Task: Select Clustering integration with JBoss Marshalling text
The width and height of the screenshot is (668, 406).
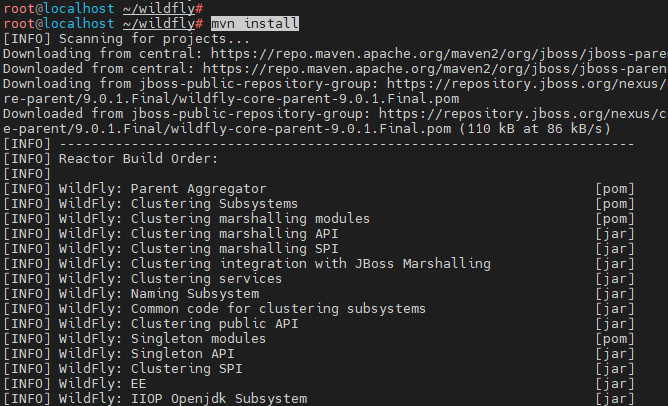Action: click(311, 264)
